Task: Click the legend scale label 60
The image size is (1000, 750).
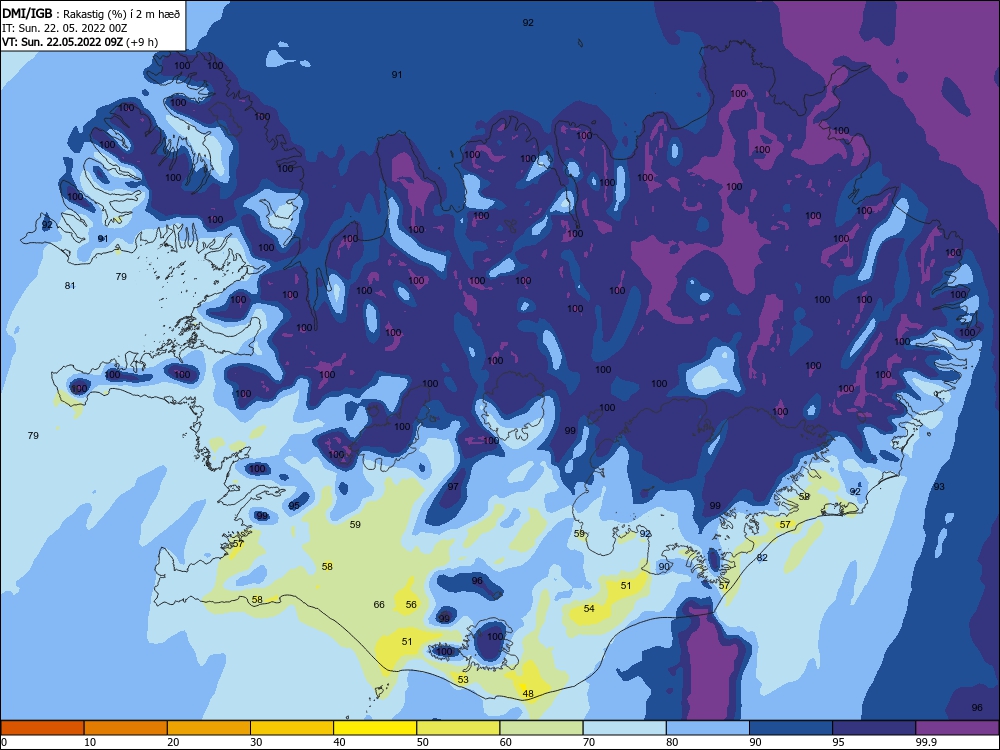Action: pos(506,742)
